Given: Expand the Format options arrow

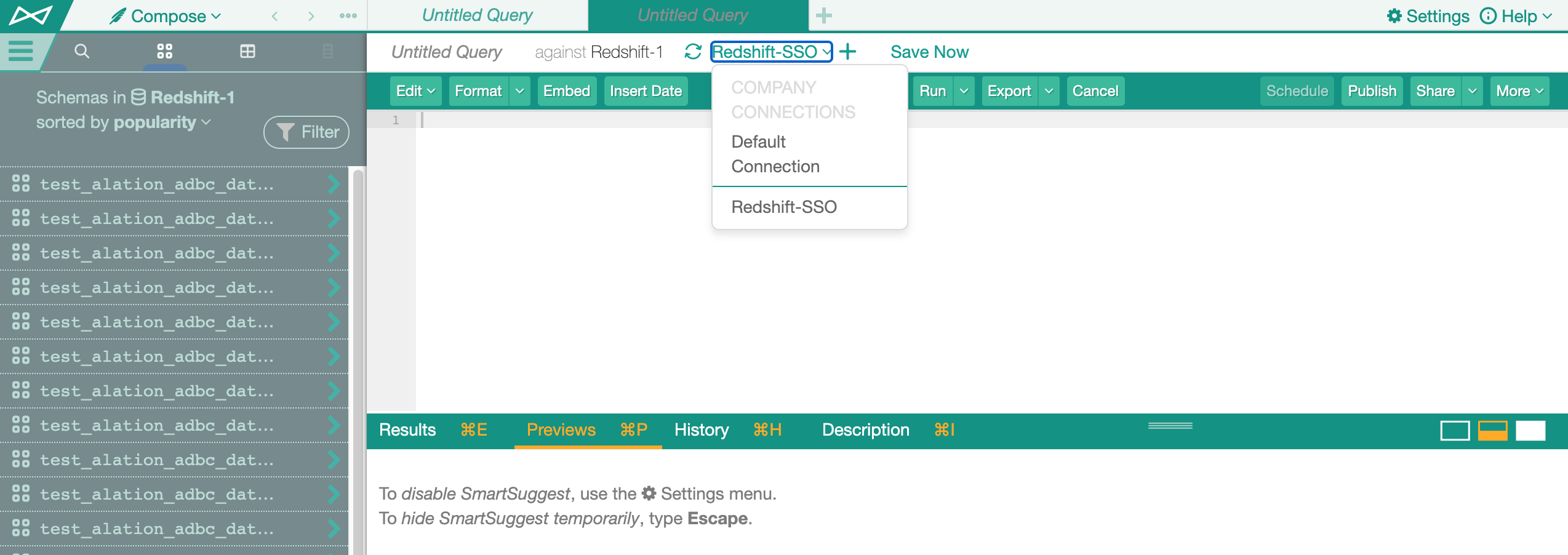Looking at the screenshot, I should point(519,91).
